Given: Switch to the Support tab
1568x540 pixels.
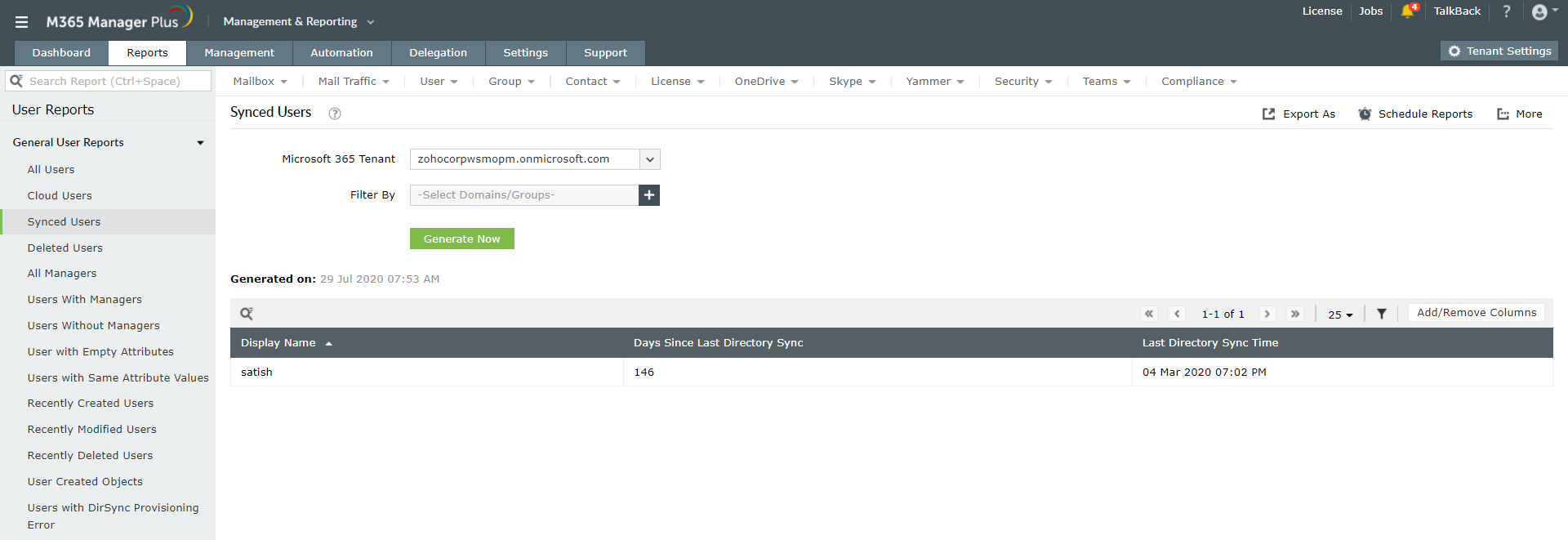Looking at the screenshot, I should click(x=605, y=53).
